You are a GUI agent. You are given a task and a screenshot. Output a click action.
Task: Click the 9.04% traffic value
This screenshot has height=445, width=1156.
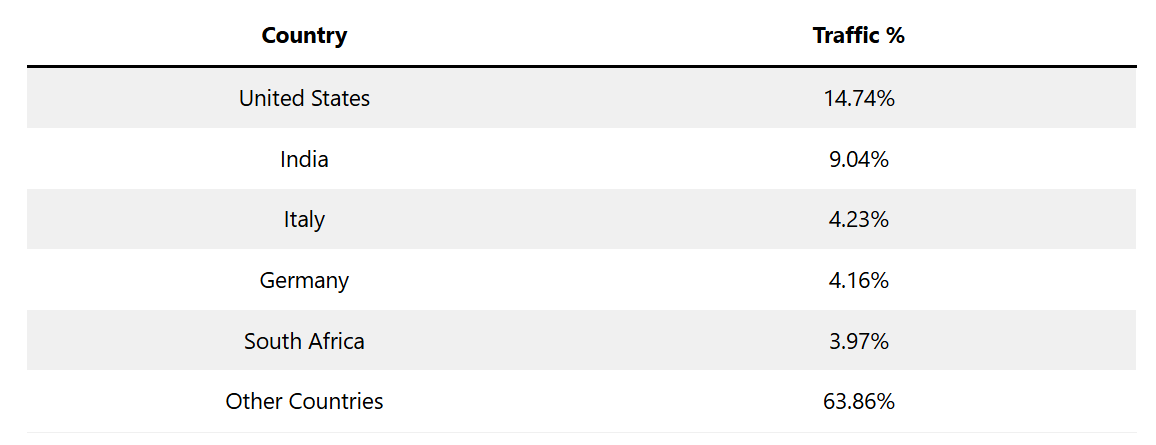[858, 159]
